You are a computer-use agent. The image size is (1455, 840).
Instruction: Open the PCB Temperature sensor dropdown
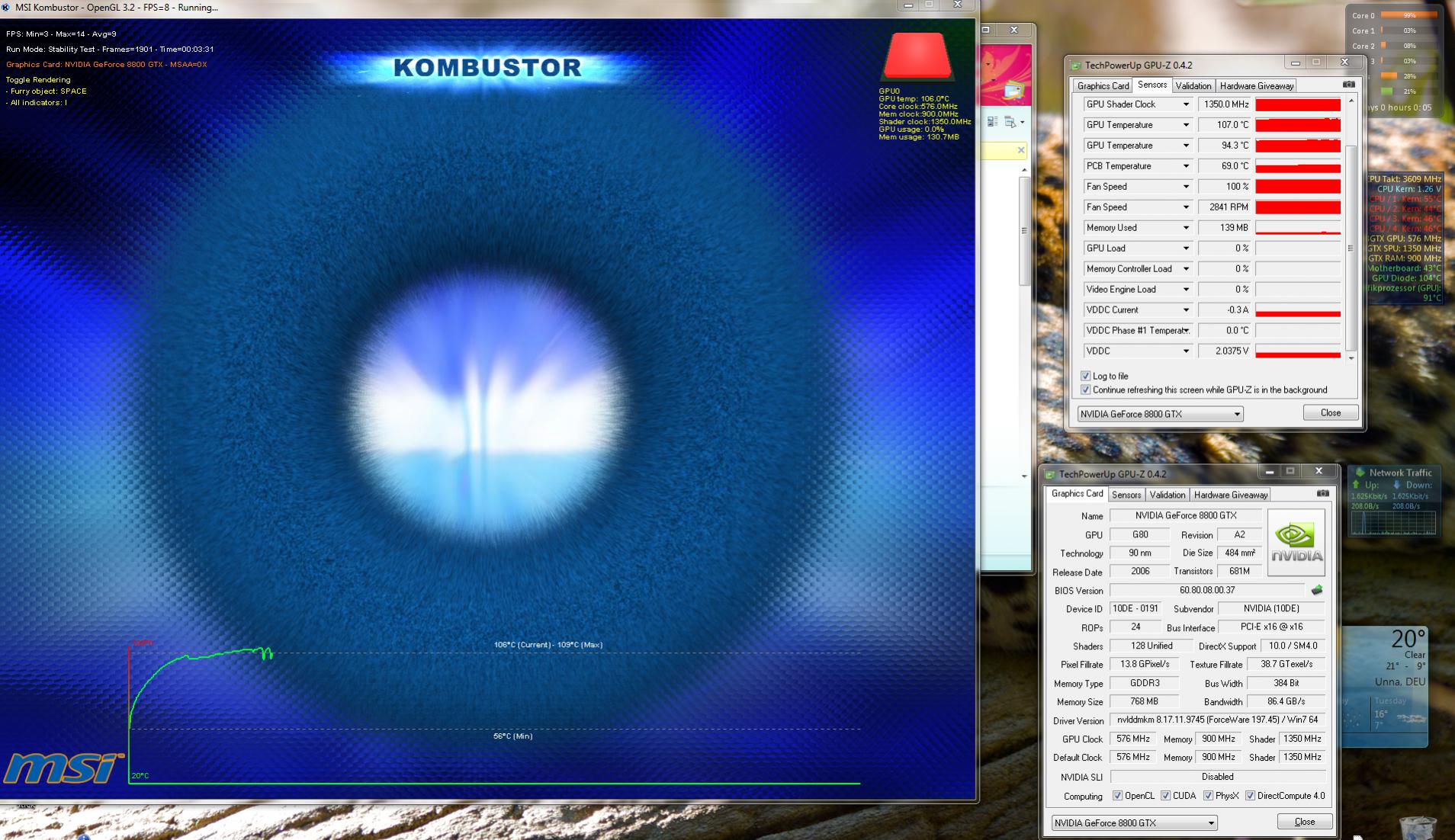[x=1186, y=166]
